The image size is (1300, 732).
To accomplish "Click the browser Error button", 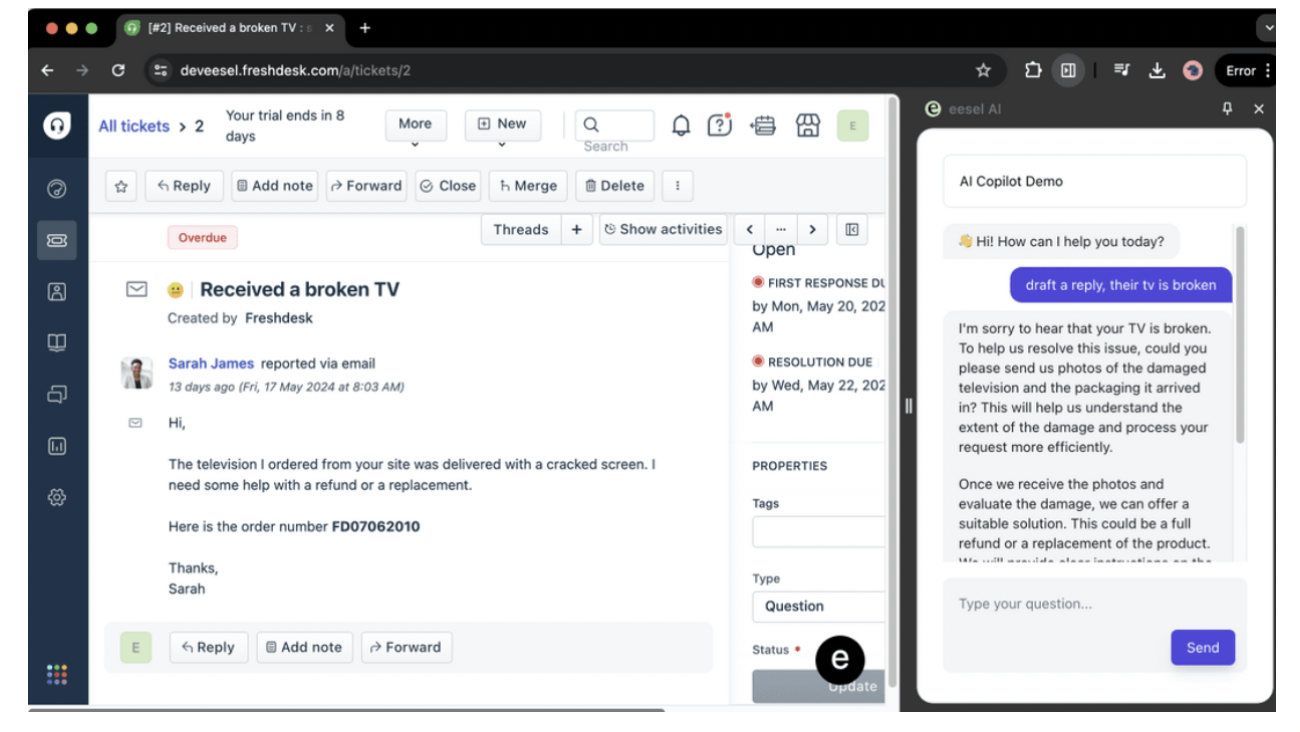I will pyautogui.click(x=1247, y=70).
